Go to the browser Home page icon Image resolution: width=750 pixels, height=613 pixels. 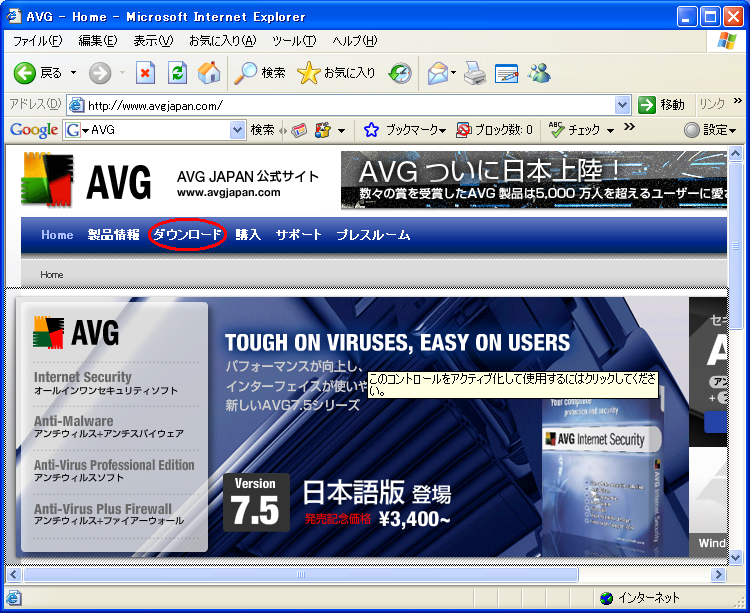pyautogui.click(x=209, y=73)
